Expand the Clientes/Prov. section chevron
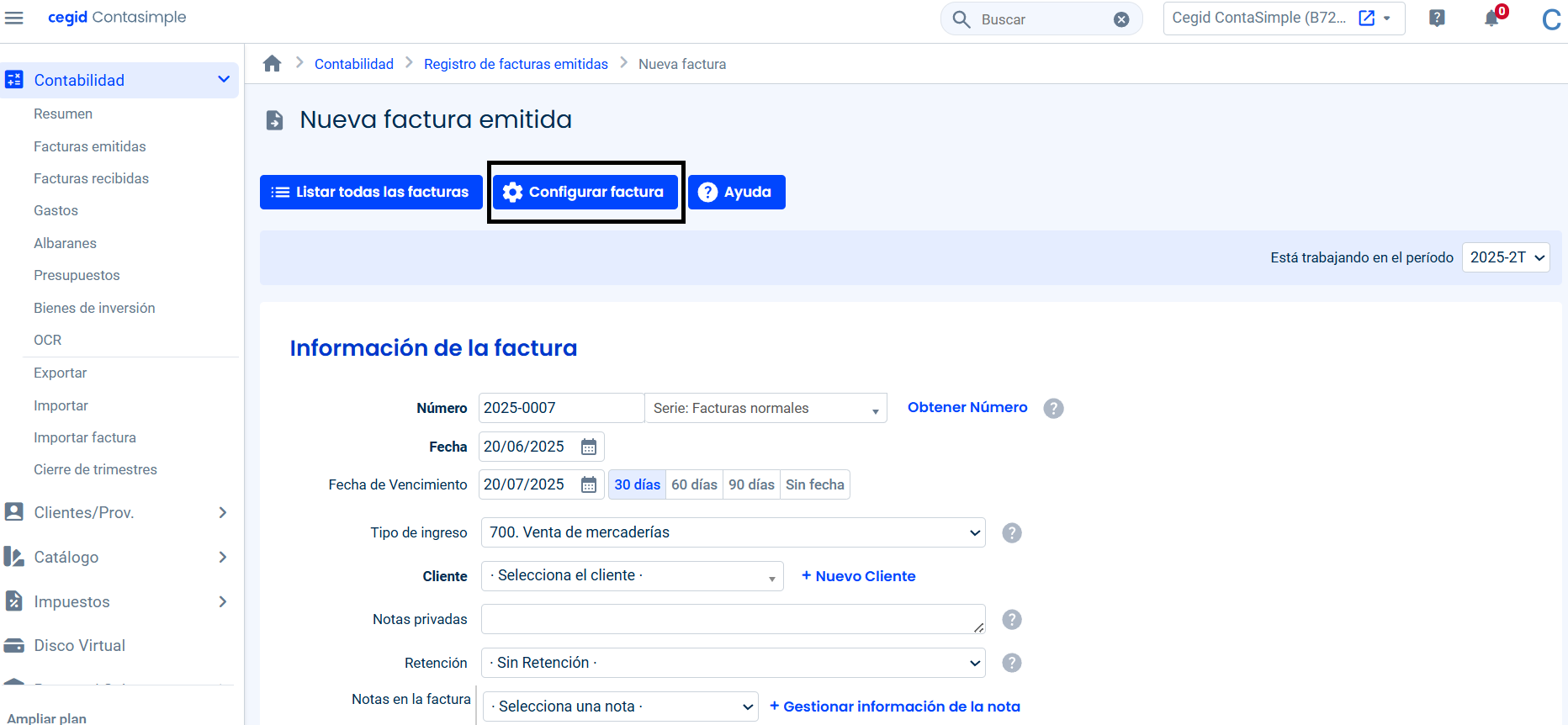 [x=223, y=512]
